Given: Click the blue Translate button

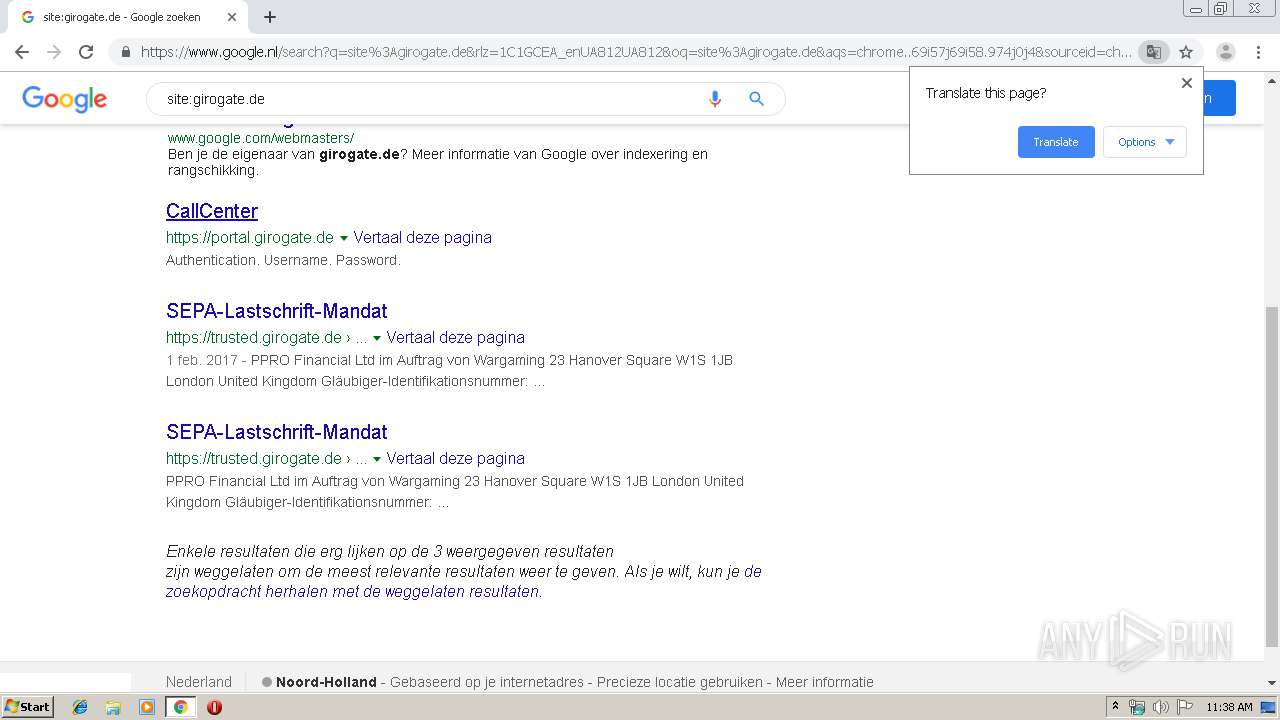Looking at the screenshot, I should click(x=1056, y=142).
